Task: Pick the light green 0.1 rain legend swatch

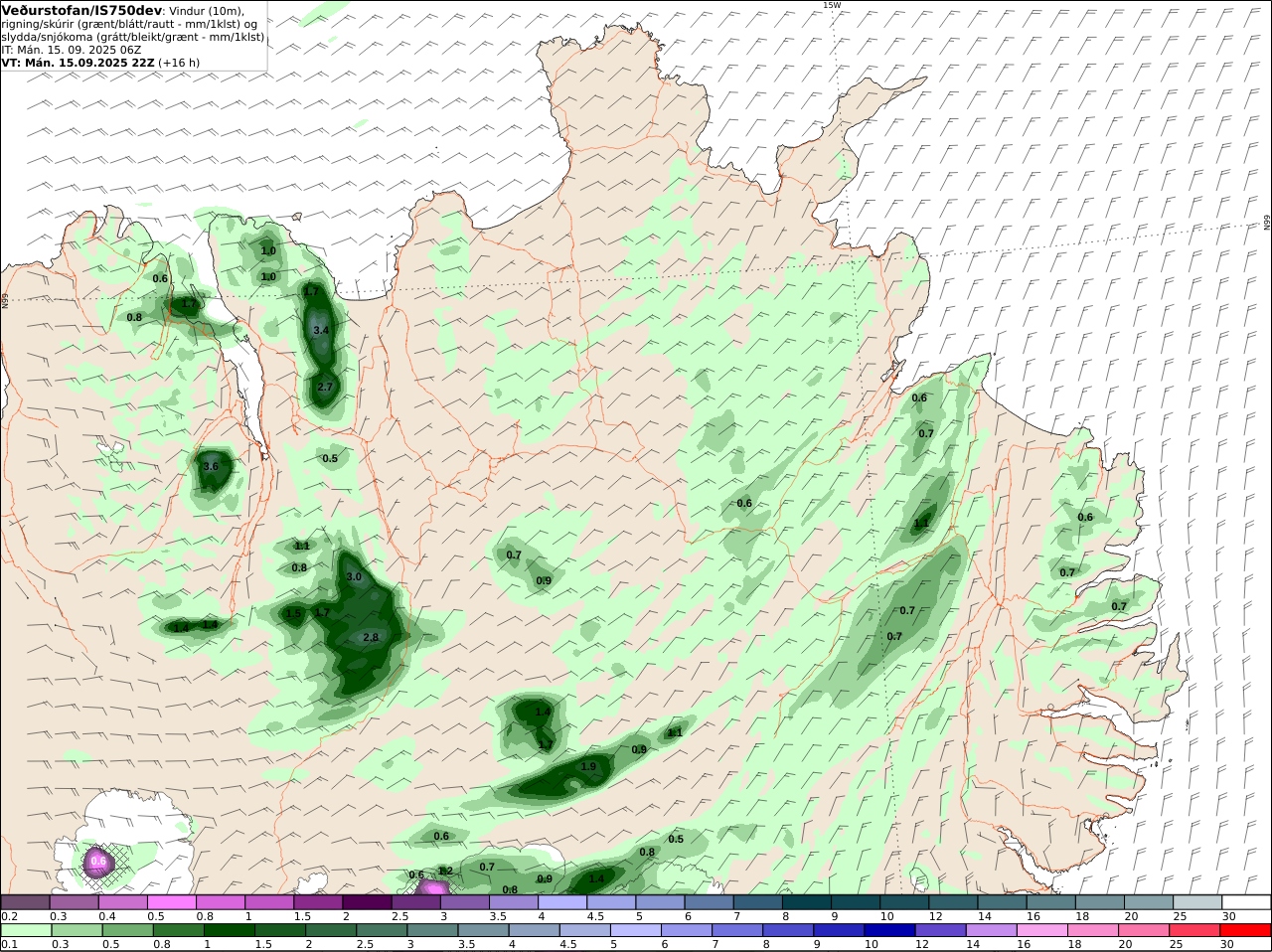Action: point(25,930)
